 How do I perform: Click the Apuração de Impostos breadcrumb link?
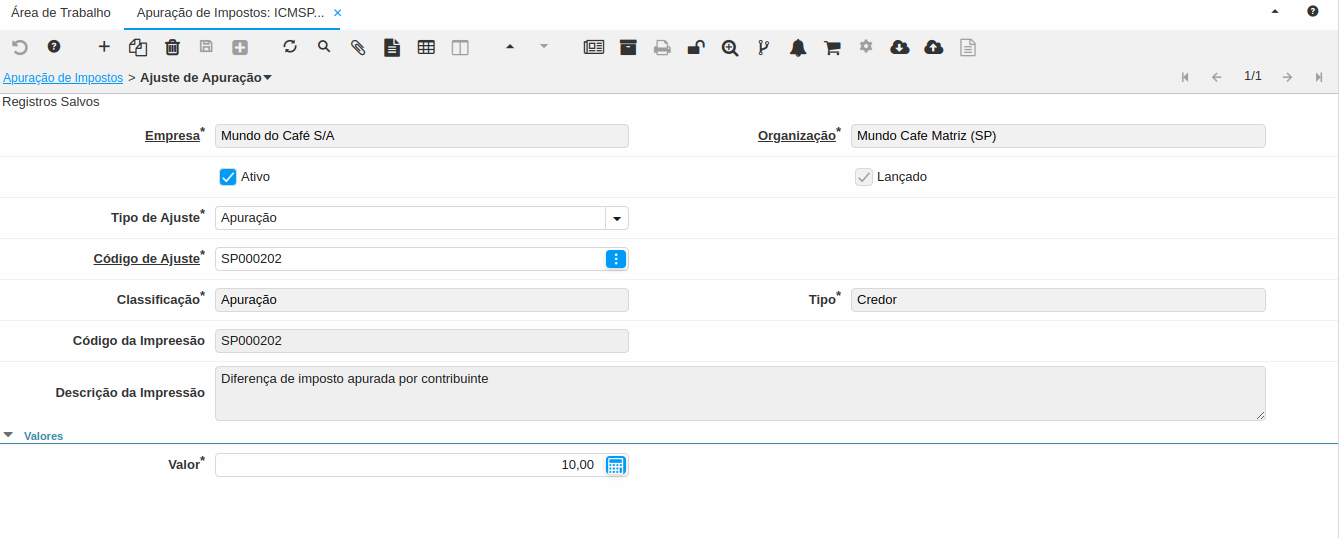[63, 77]
